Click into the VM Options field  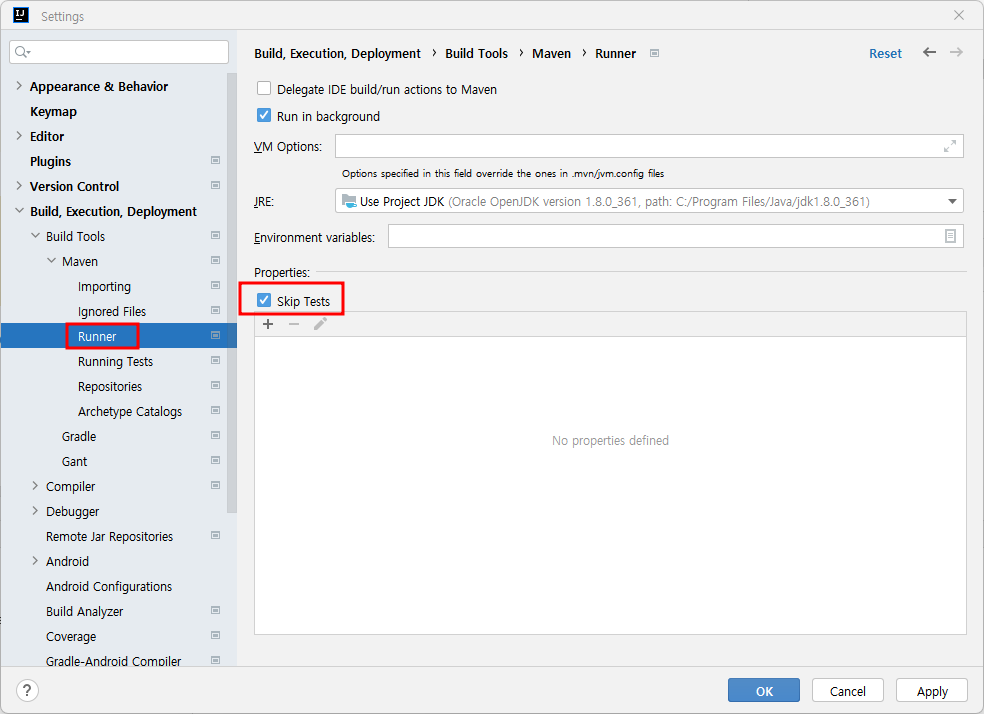pyautogui.click(x=649, y=146)
